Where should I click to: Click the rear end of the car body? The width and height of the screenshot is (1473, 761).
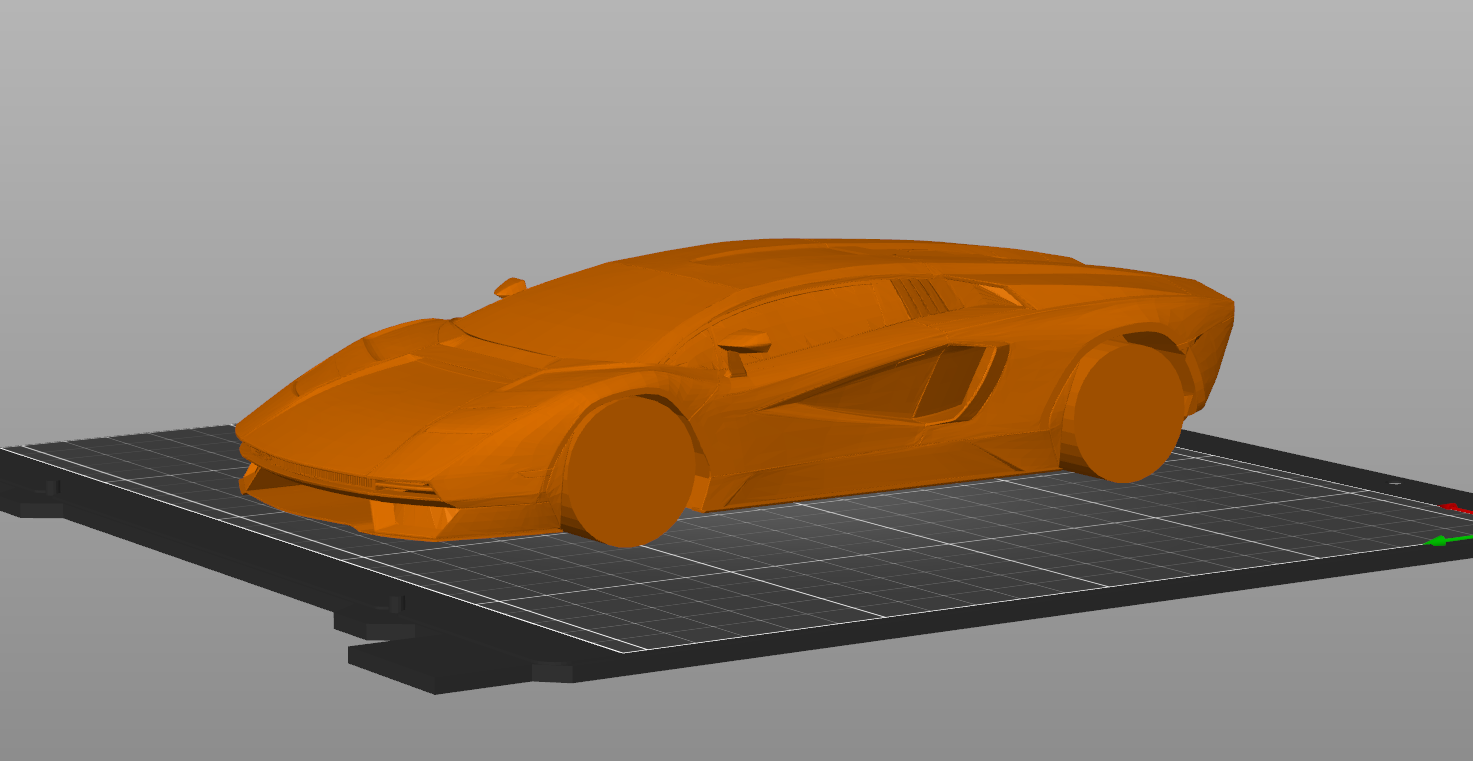(x=1215, y=330)
